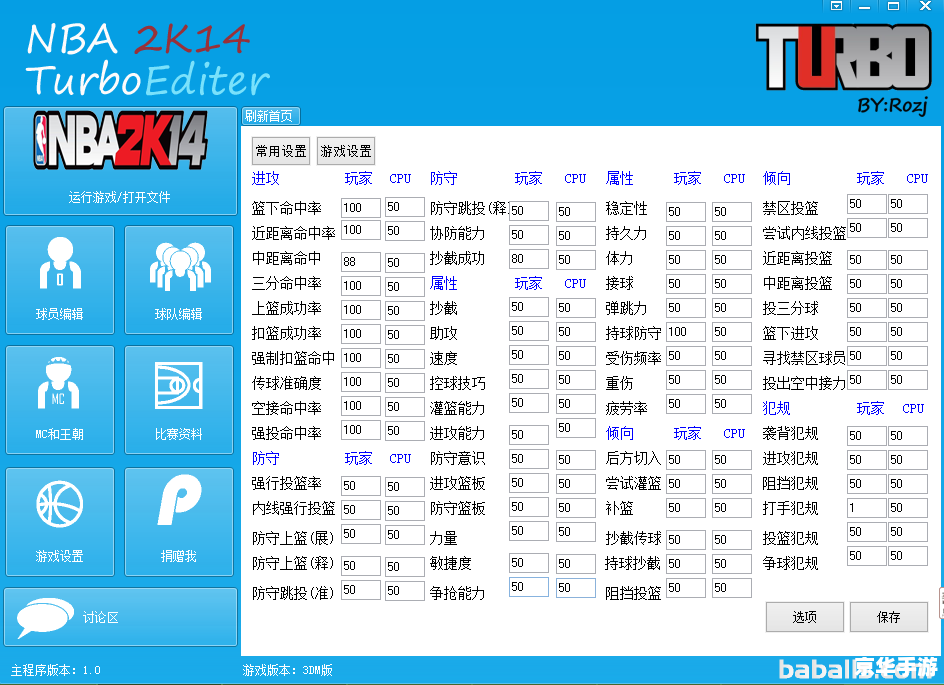Click the 禁区投篮 player value field
The width and height of the screenshot is (944, 685).
click(x=866, y=203)
